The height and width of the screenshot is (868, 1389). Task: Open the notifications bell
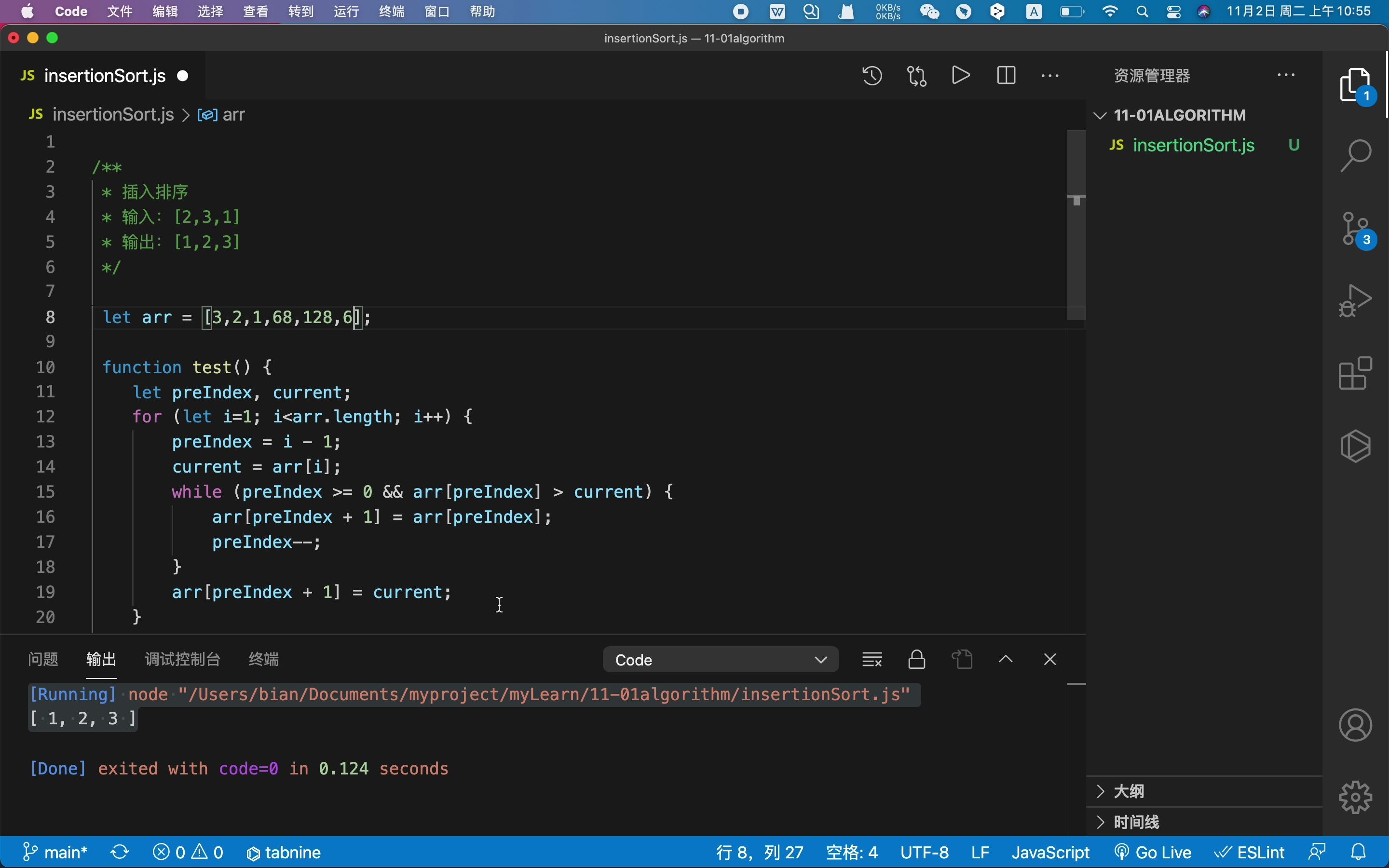coord(1359,853)
